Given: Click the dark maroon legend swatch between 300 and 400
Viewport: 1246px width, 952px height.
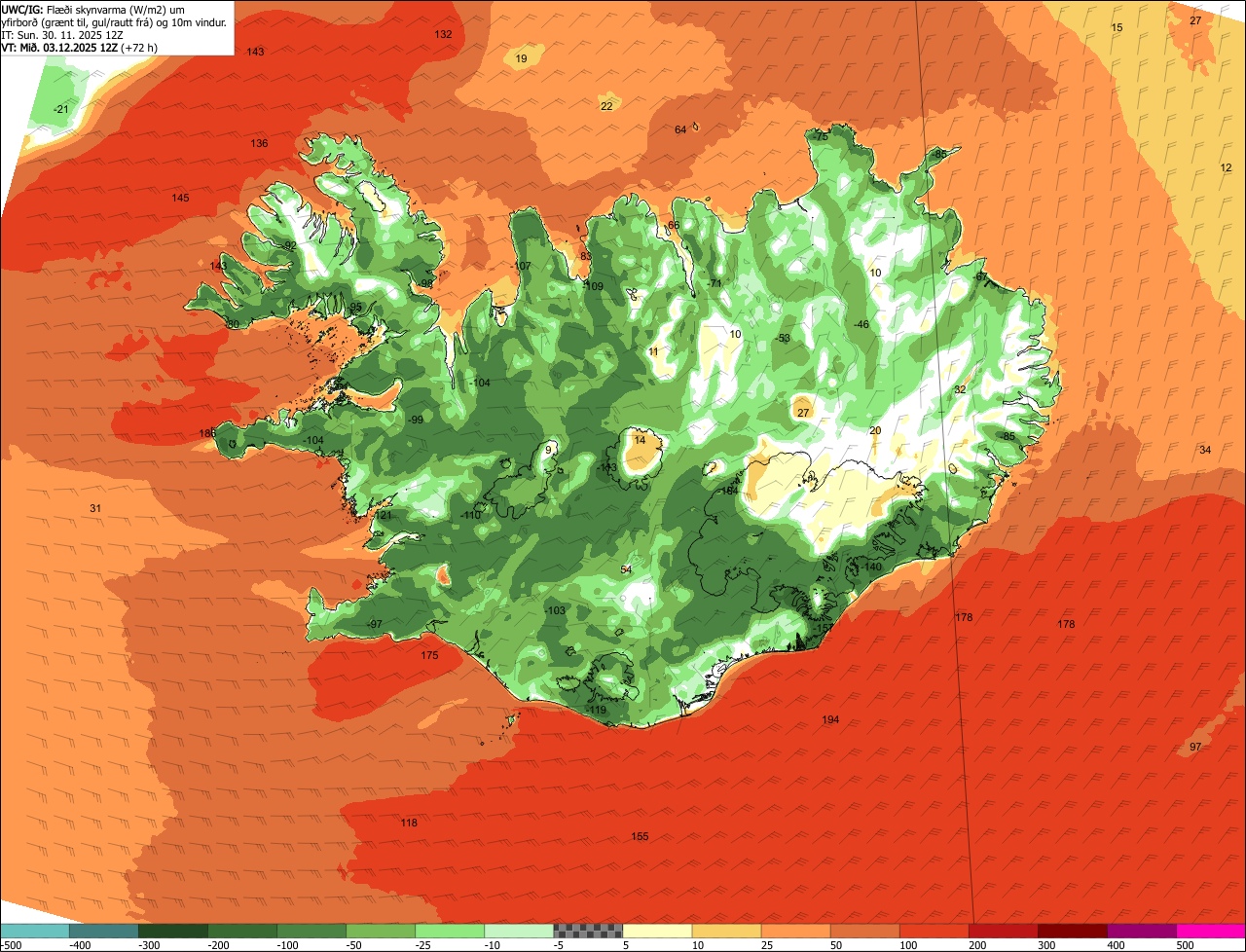Looking at the screenshot, I should point(1072,931).
